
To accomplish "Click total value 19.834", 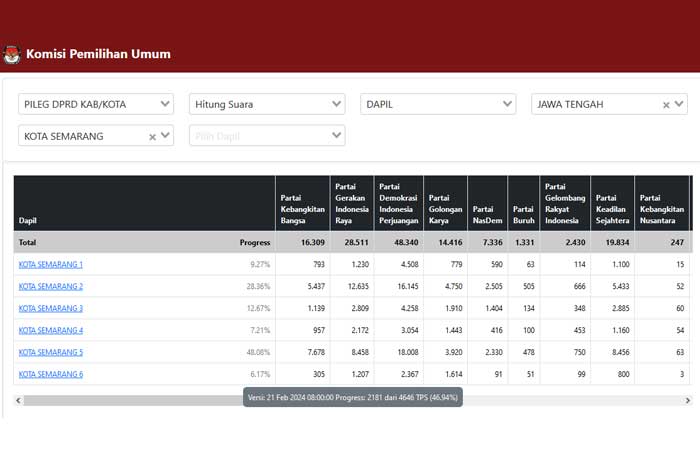I will (617, 242).
